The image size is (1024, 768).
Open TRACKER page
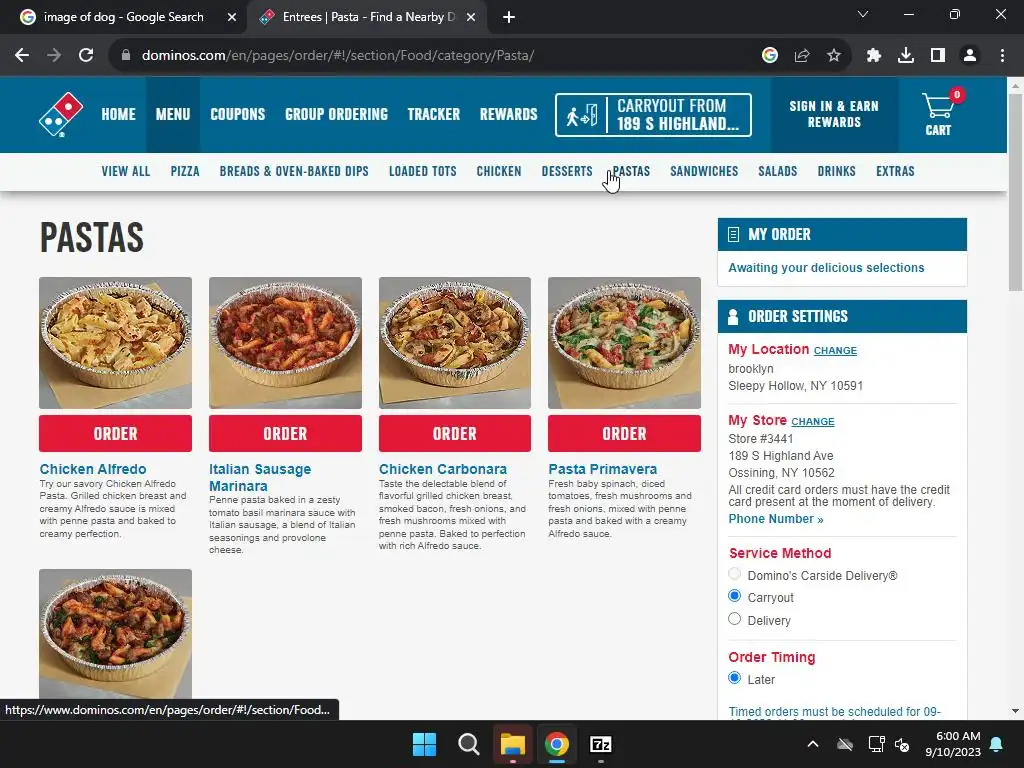[x=434, y=114]
